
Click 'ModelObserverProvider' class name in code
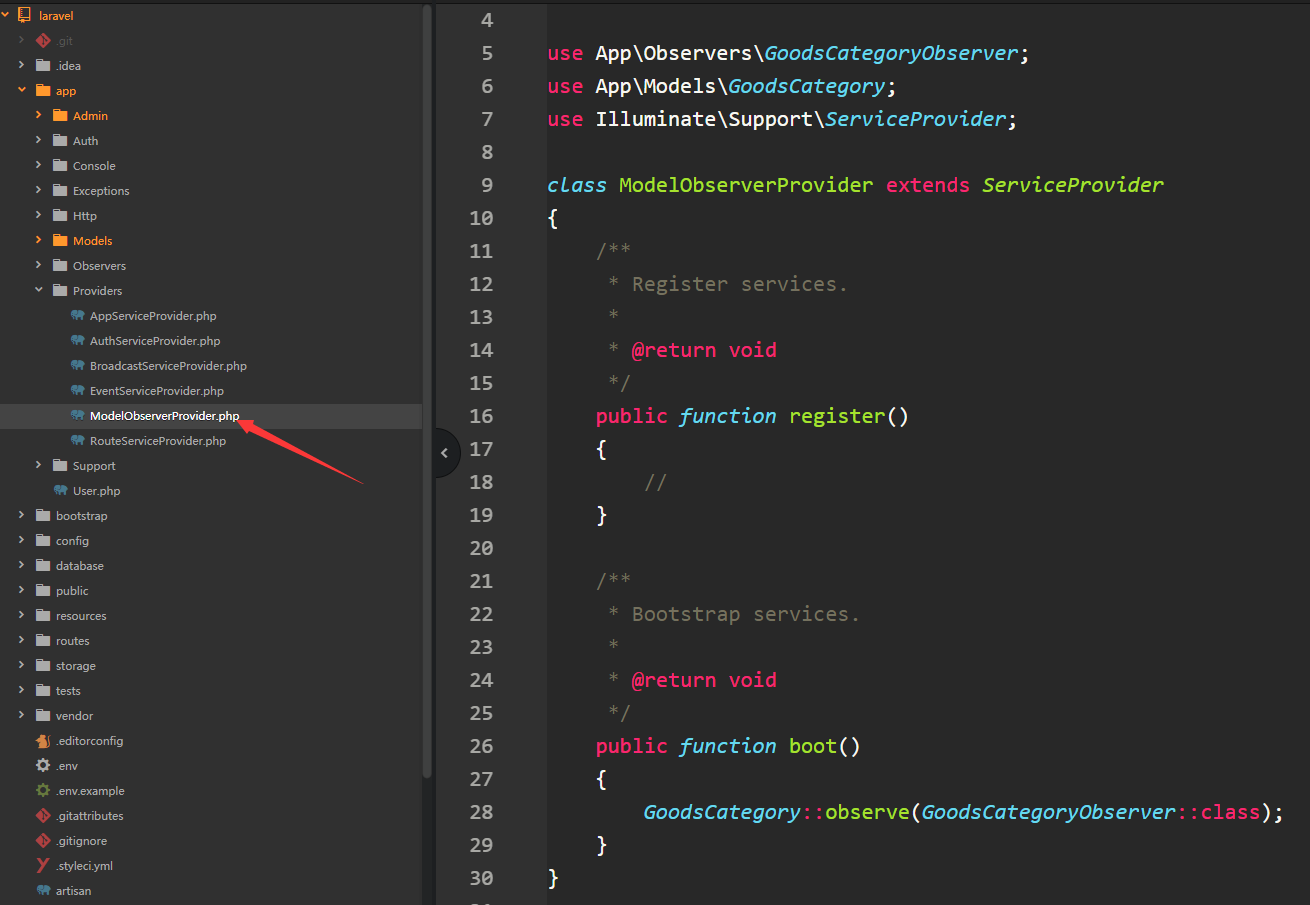point(746,185)
